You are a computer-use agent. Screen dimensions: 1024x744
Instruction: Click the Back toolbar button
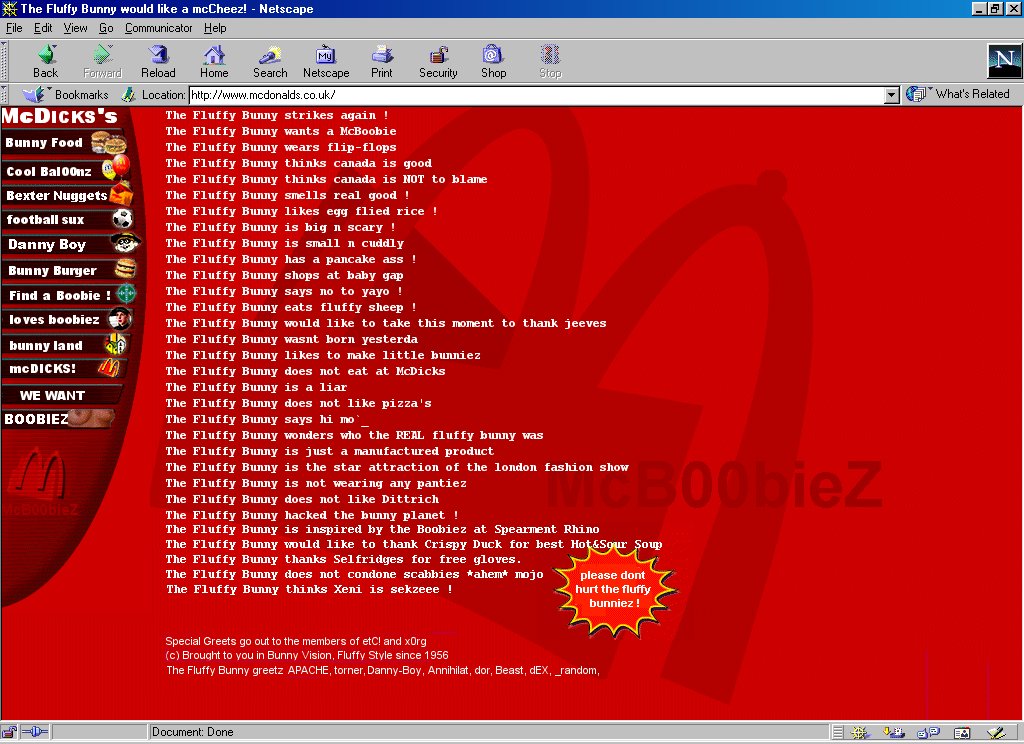point(46,61)
